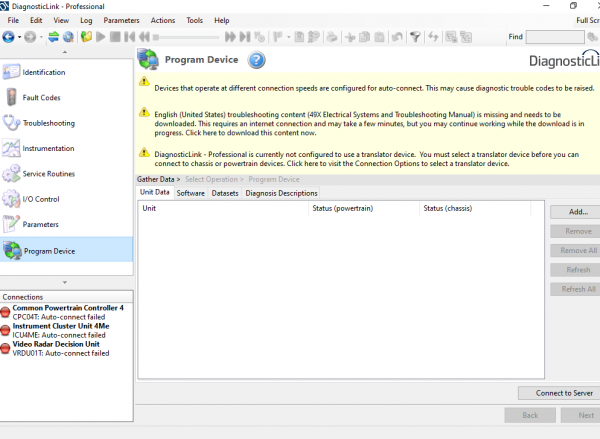Click the binoculars search icon next to Find
Image resolution: width=600 pixels, height=439 pixels.
[x=592, y=37]
